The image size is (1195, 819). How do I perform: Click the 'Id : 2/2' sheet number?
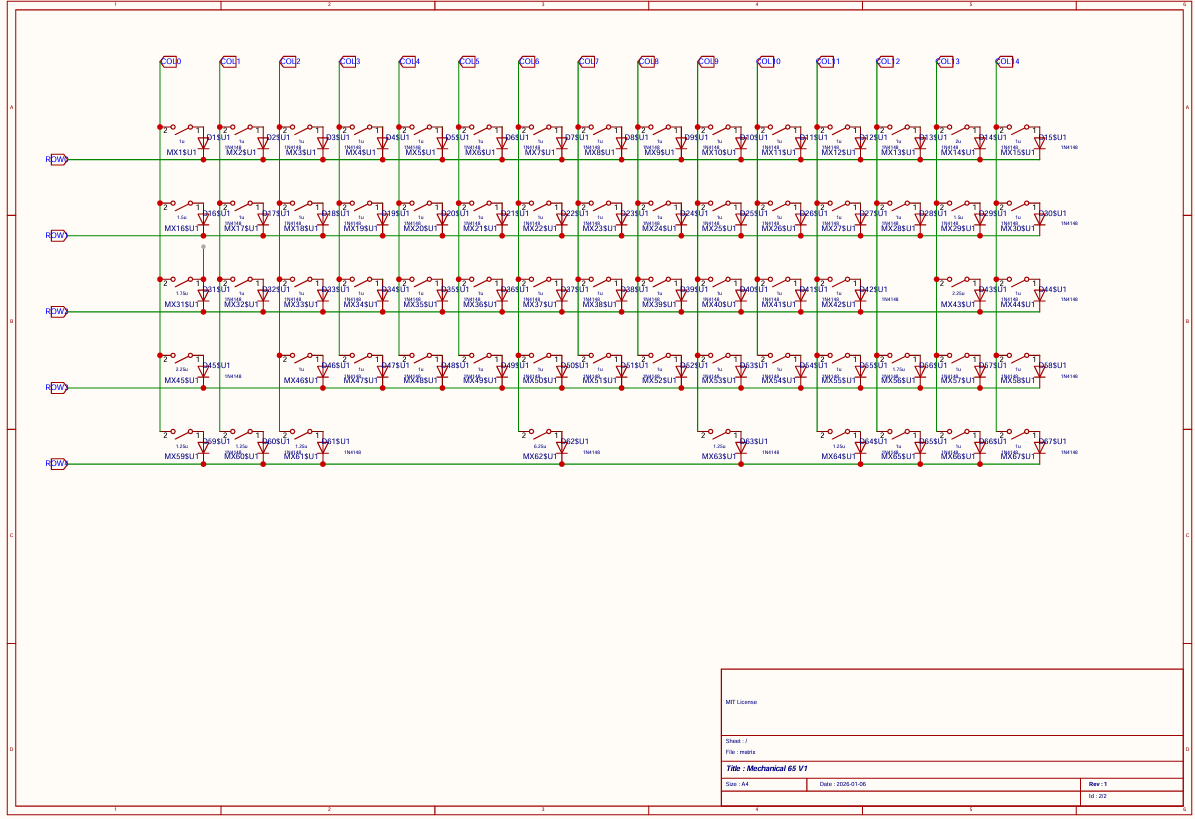1097,796
